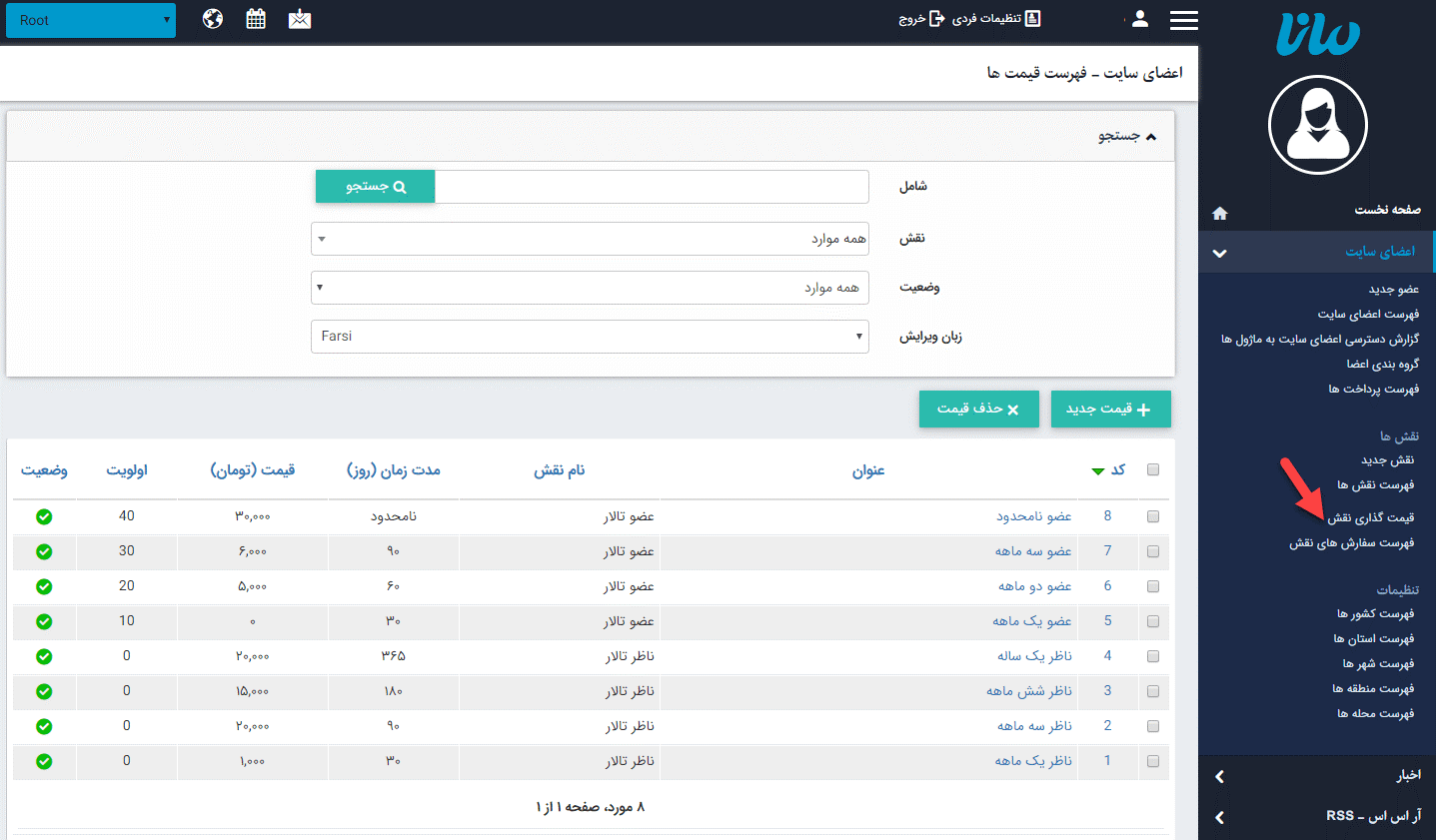This screenshot has height=840, width=1436.
Task: Click the calendar icon in top toolbar
Action: coord(255,19)
